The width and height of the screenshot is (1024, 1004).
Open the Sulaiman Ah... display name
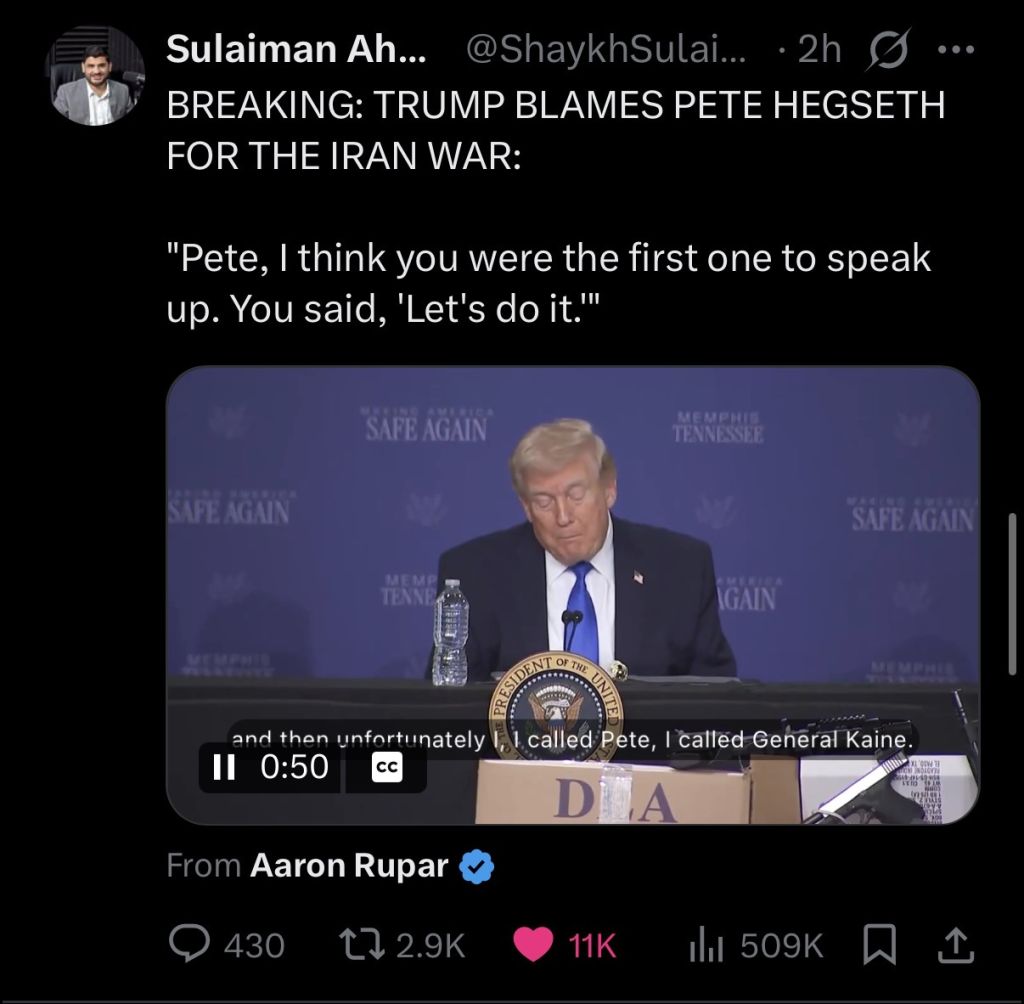(296, 48)
